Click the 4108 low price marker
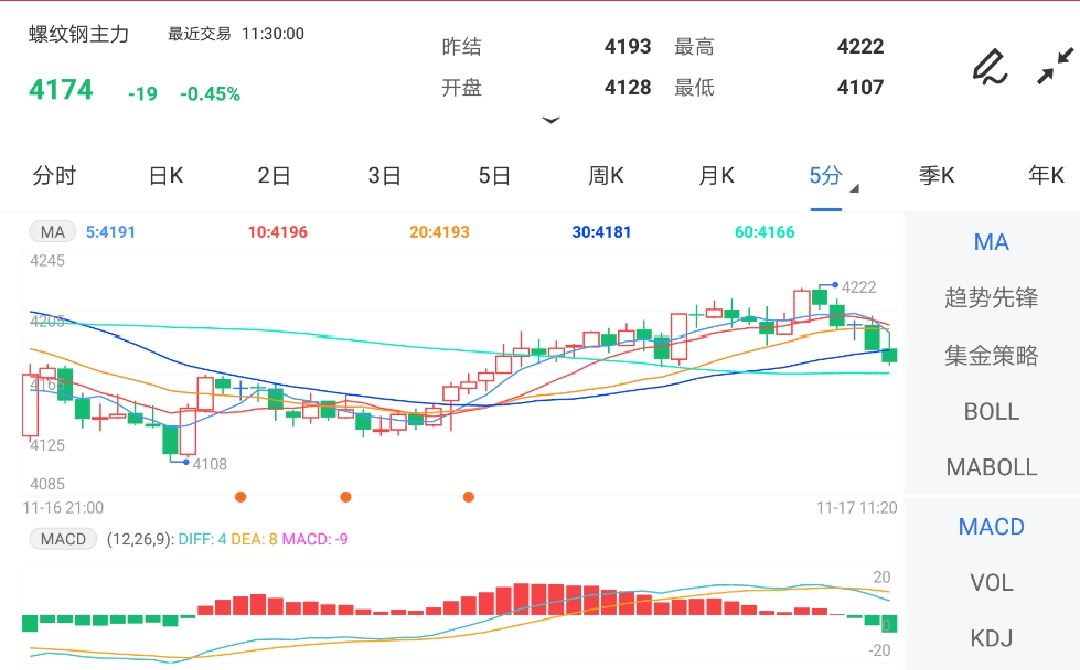 coord(209,463)
